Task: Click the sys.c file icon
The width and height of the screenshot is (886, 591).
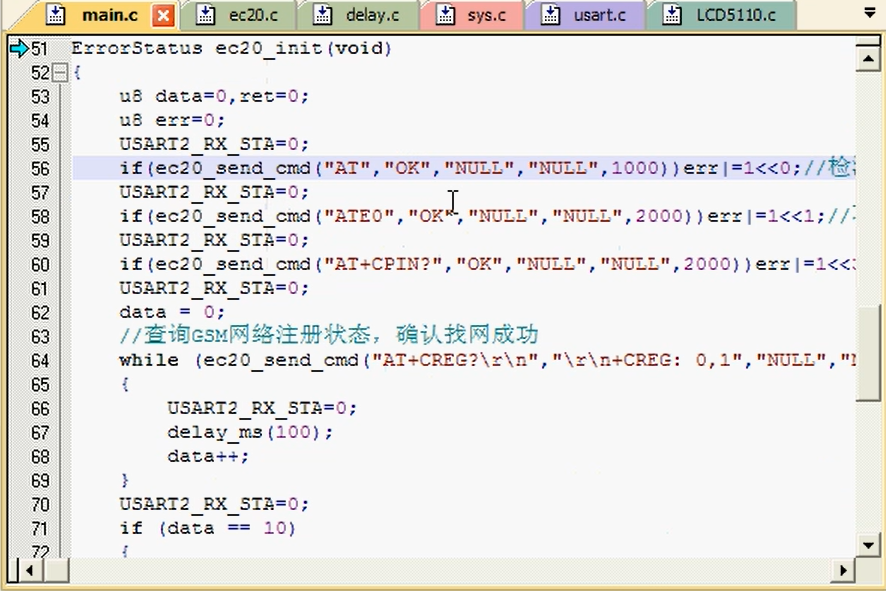Action: pyautogui.click(x=445, y=15)
